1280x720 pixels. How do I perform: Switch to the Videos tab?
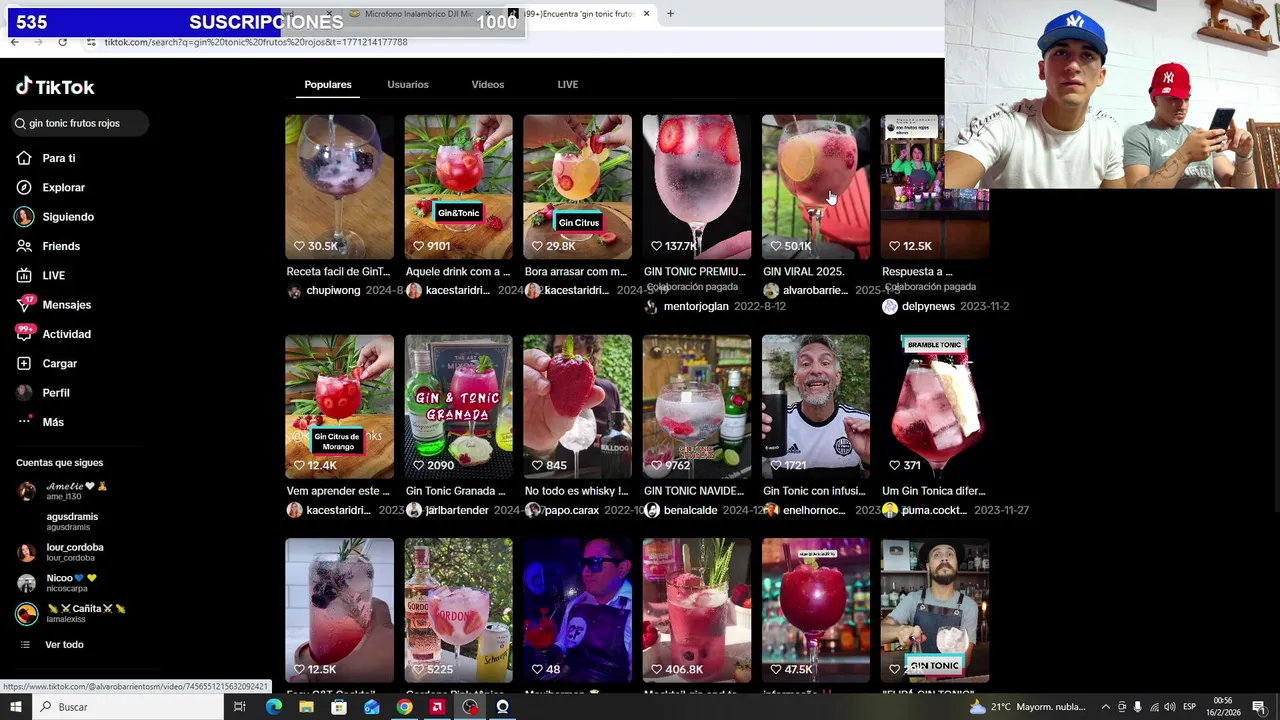488,84
